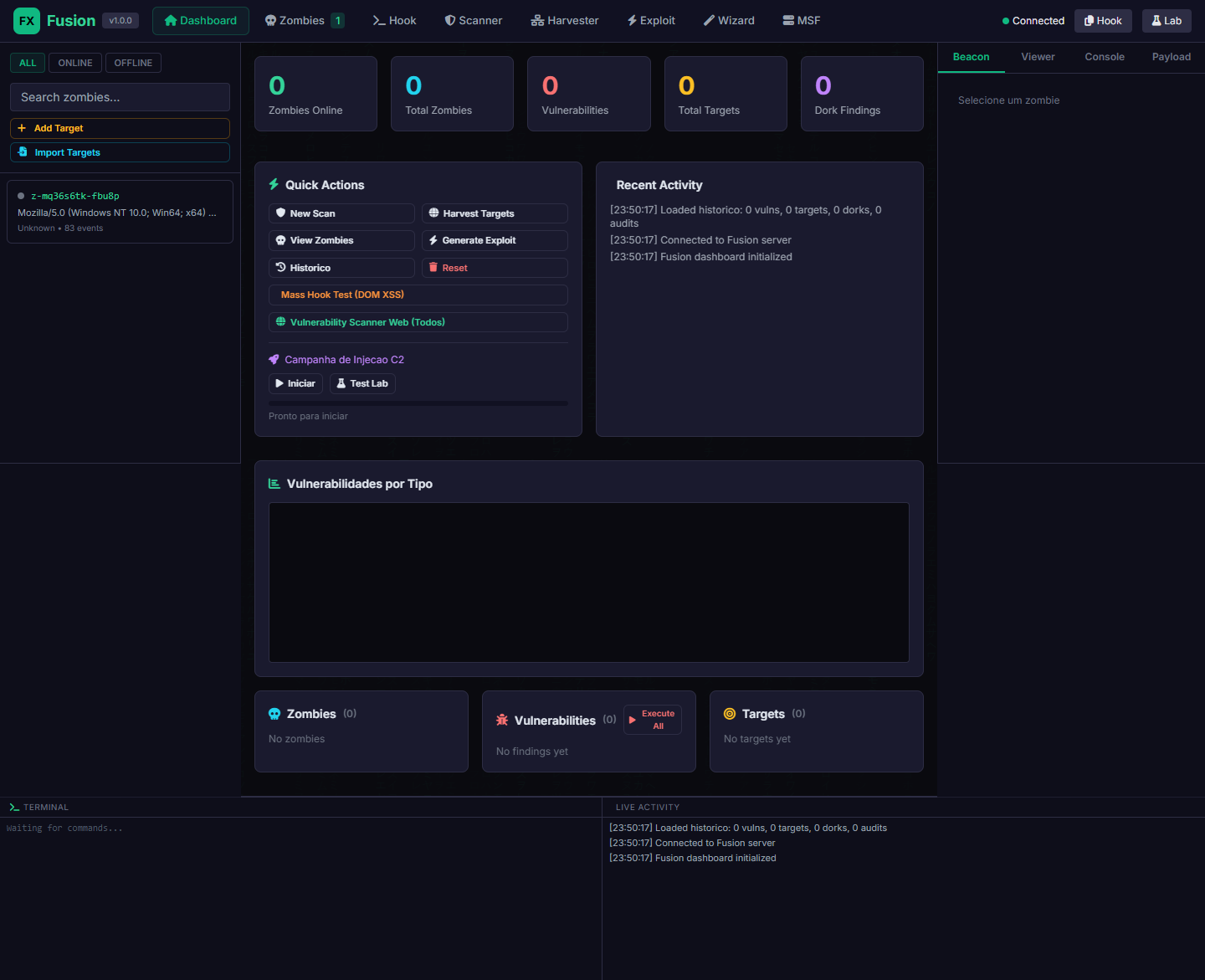Screen dimensions: 1205x980
Task: Switch to the MSF tab
Action: coord(802,21)
